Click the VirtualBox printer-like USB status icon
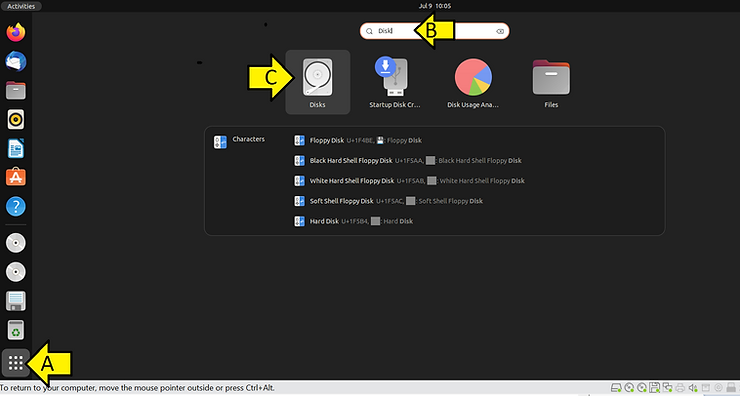The width and height of the screenshot is (740, 396). pos(680,388)
